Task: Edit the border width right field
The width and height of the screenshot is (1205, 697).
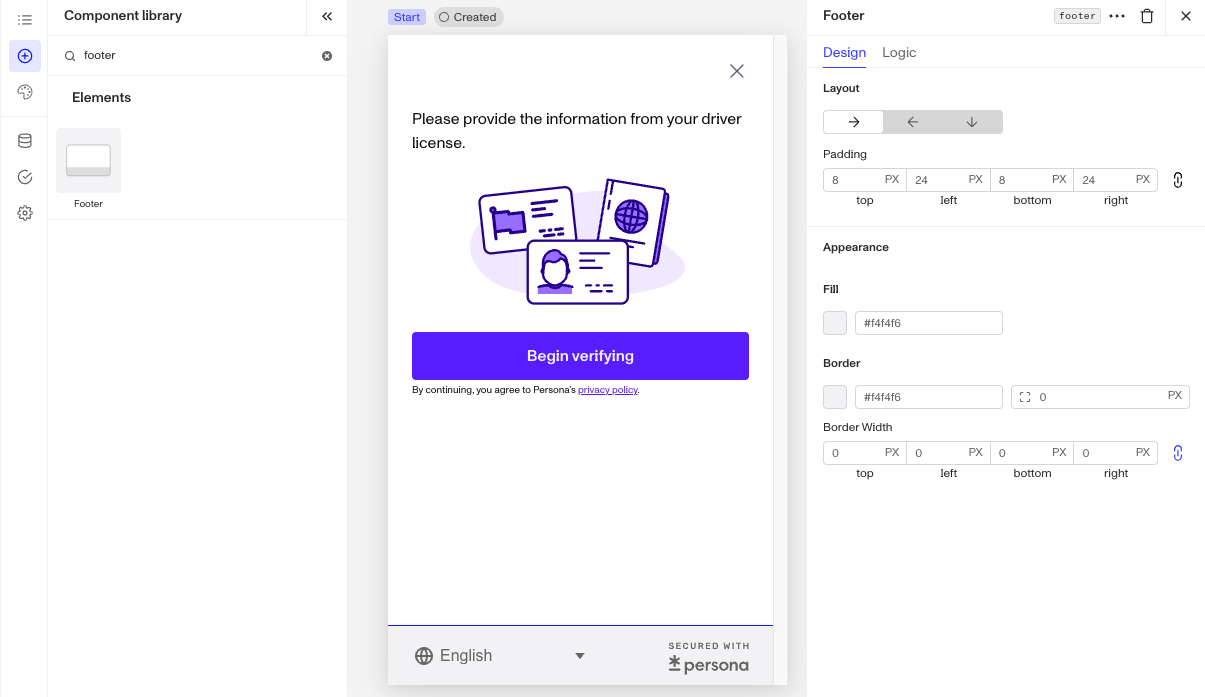Action: (1116, 453)
